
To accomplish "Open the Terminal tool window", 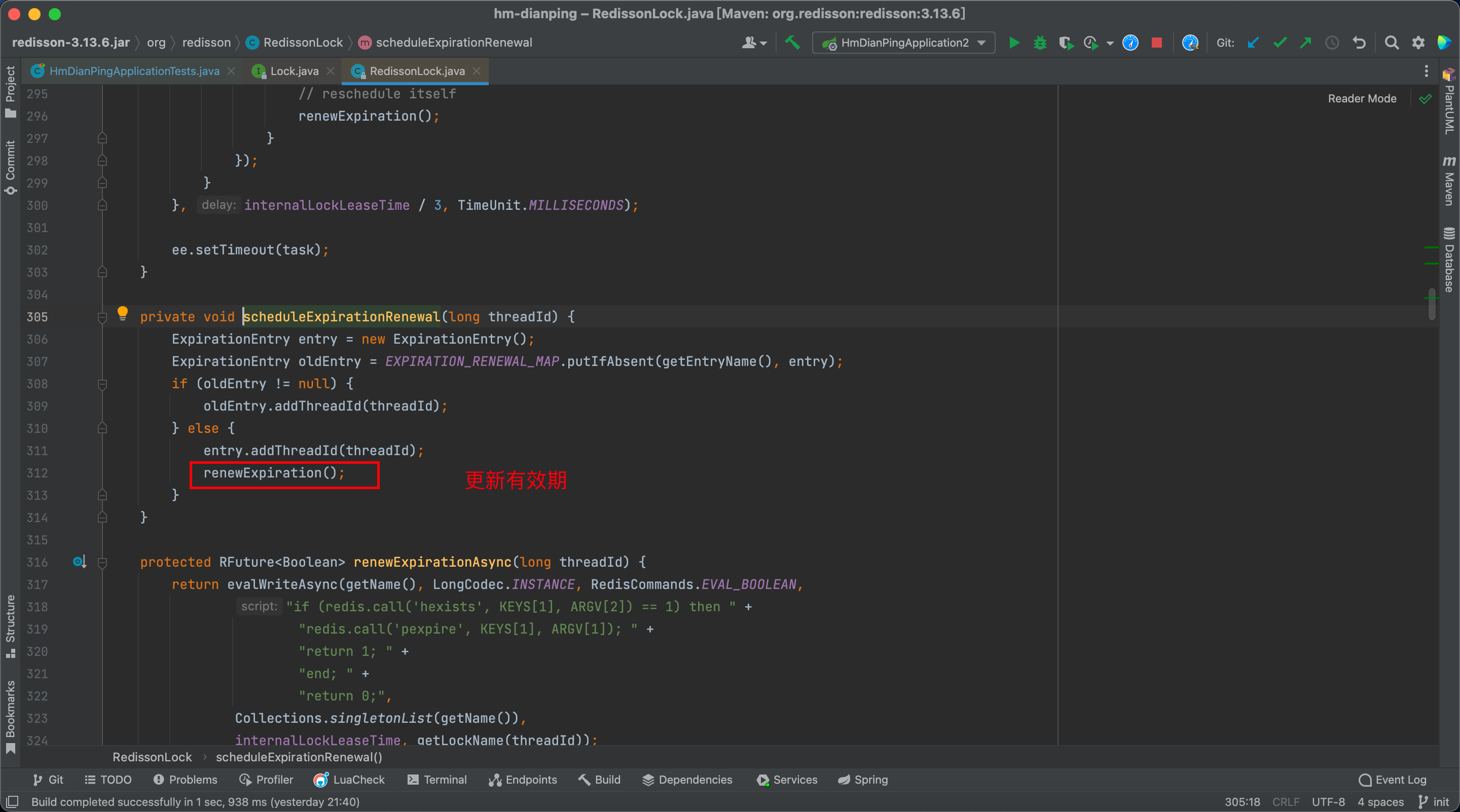I will coord(437,780).
